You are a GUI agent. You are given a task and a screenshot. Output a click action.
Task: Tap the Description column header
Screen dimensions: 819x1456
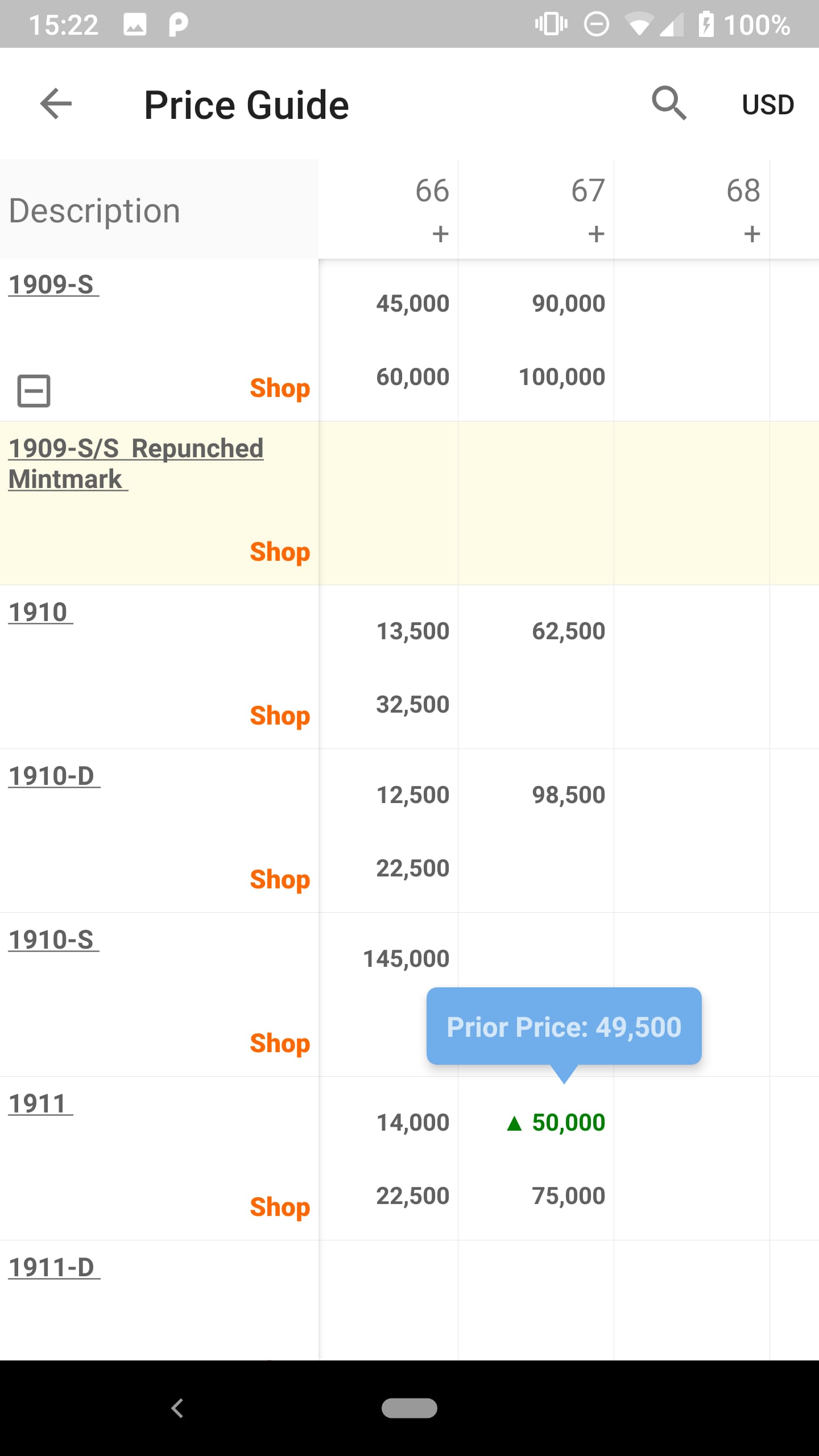pyautogui.click(x=95, y=211)
